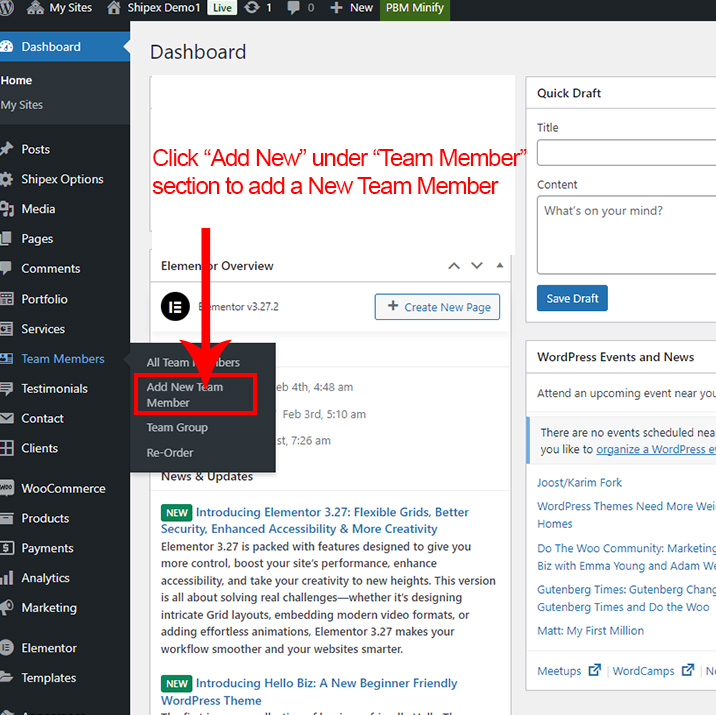Open Introducing Hello Biz article link
The width and height of the screenshot is (716, 715).
pyautogui.click(x=309, y=691)
